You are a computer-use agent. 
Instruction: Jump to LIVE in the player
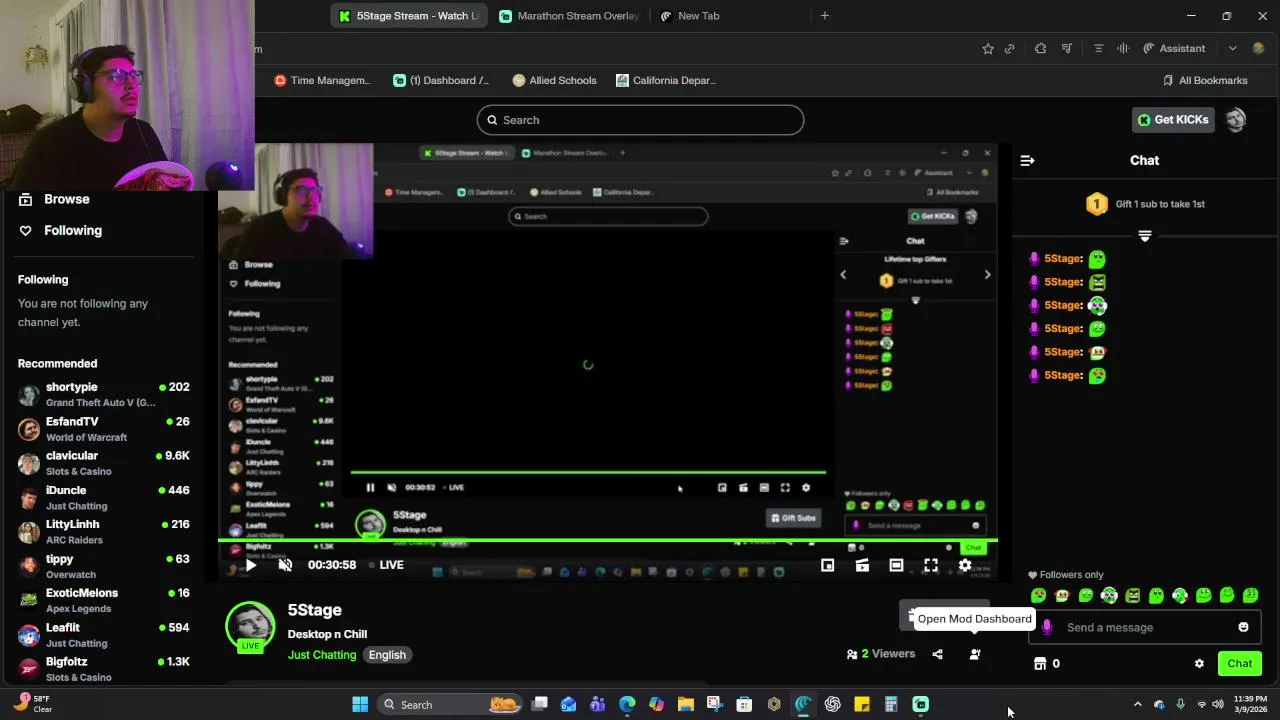point(386,565)
